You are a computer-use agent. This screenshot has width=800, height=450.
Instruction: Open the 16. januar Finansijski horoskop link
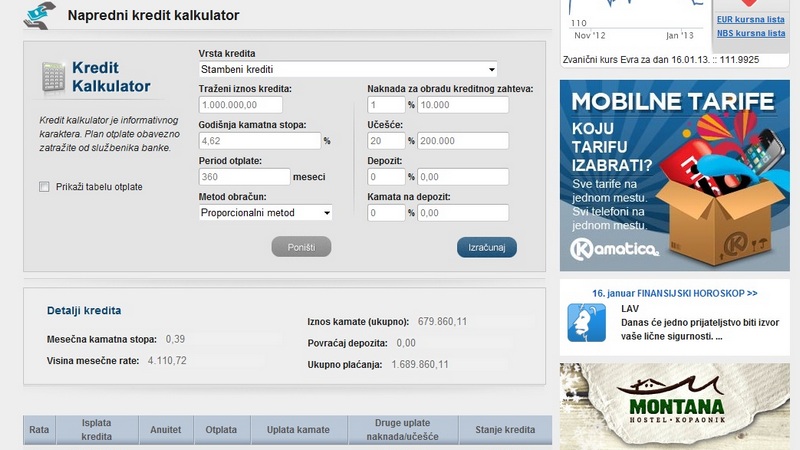click(674, 293)
